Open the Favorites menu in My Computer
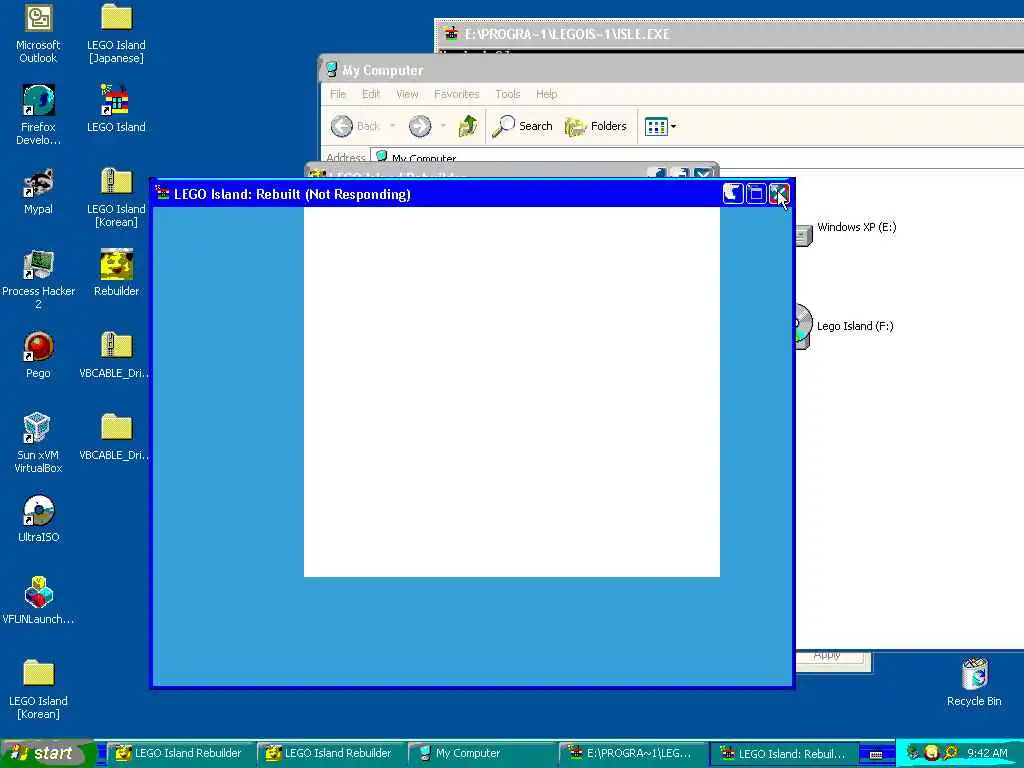The image size is (1024, 768). point(456,94)
